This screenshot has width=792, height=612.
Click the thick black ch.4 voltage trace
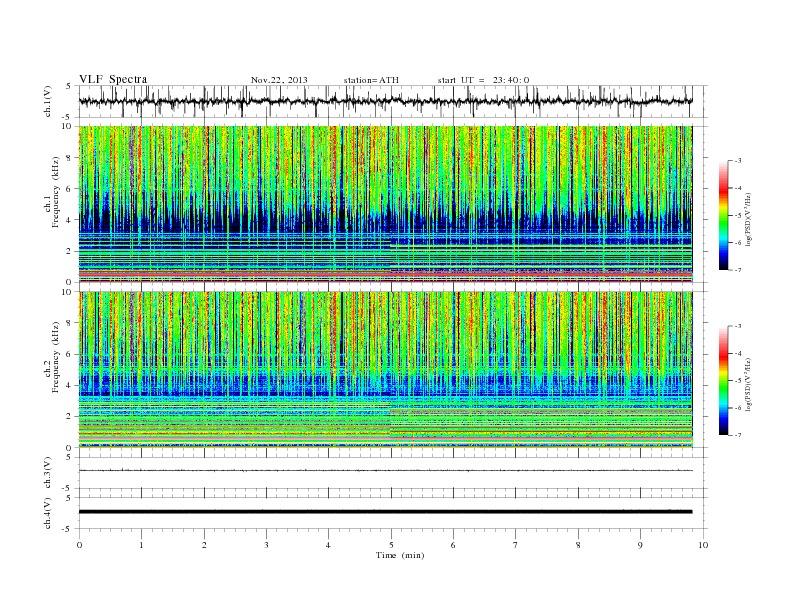[x=385, y=512]
